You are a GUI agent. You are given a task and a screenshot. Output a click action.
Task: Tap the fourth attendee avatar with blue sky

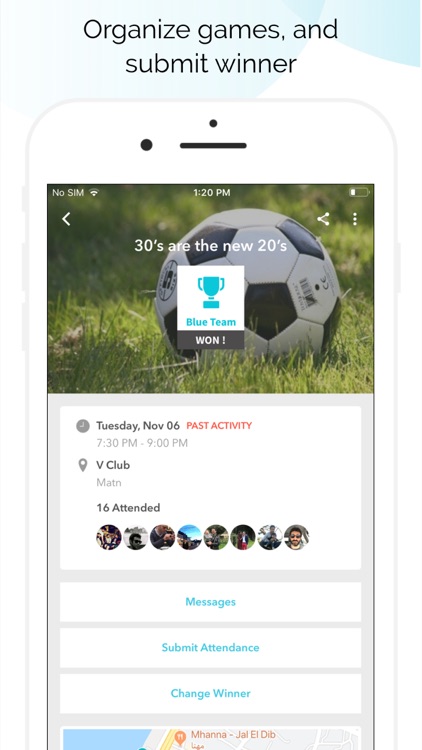(x=189, y=537)
